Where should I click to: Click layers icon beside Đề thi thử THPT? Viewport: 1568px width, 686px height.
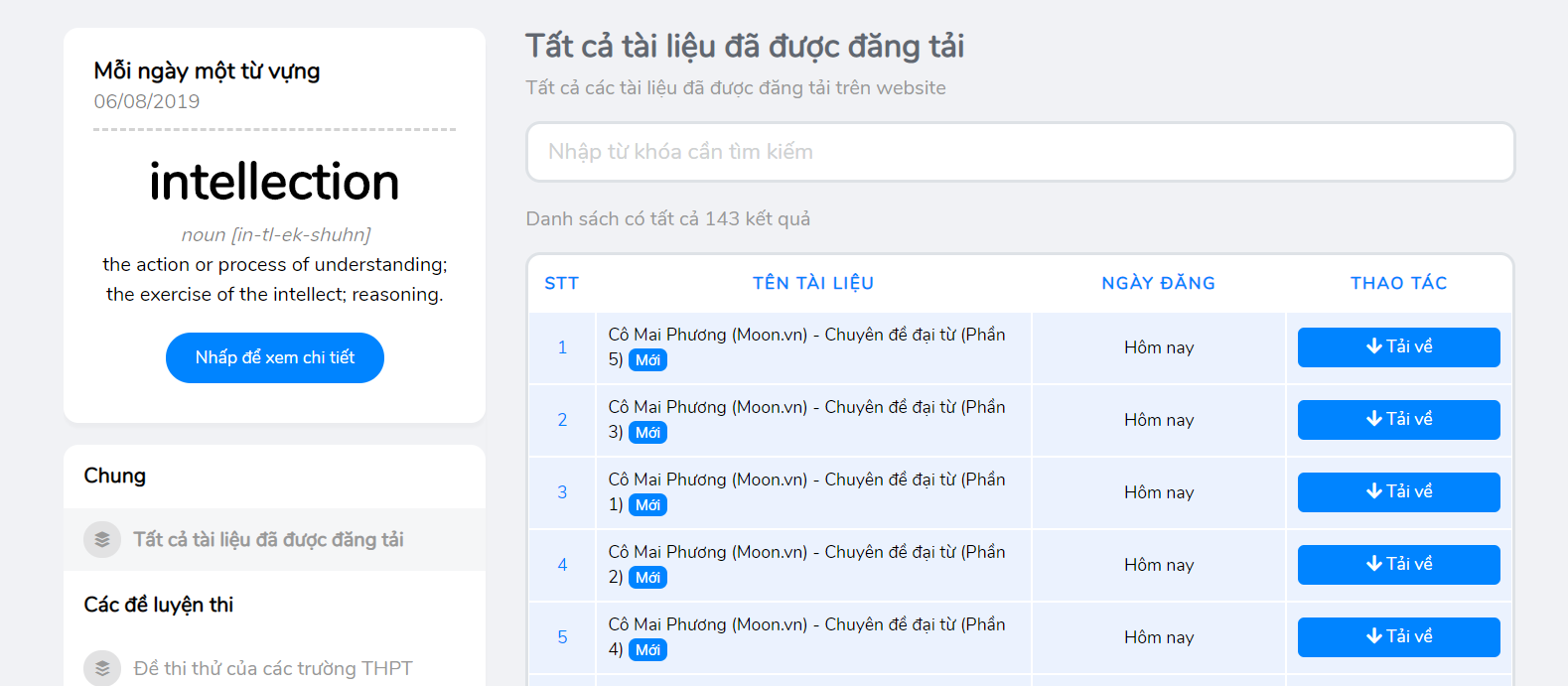102,668
